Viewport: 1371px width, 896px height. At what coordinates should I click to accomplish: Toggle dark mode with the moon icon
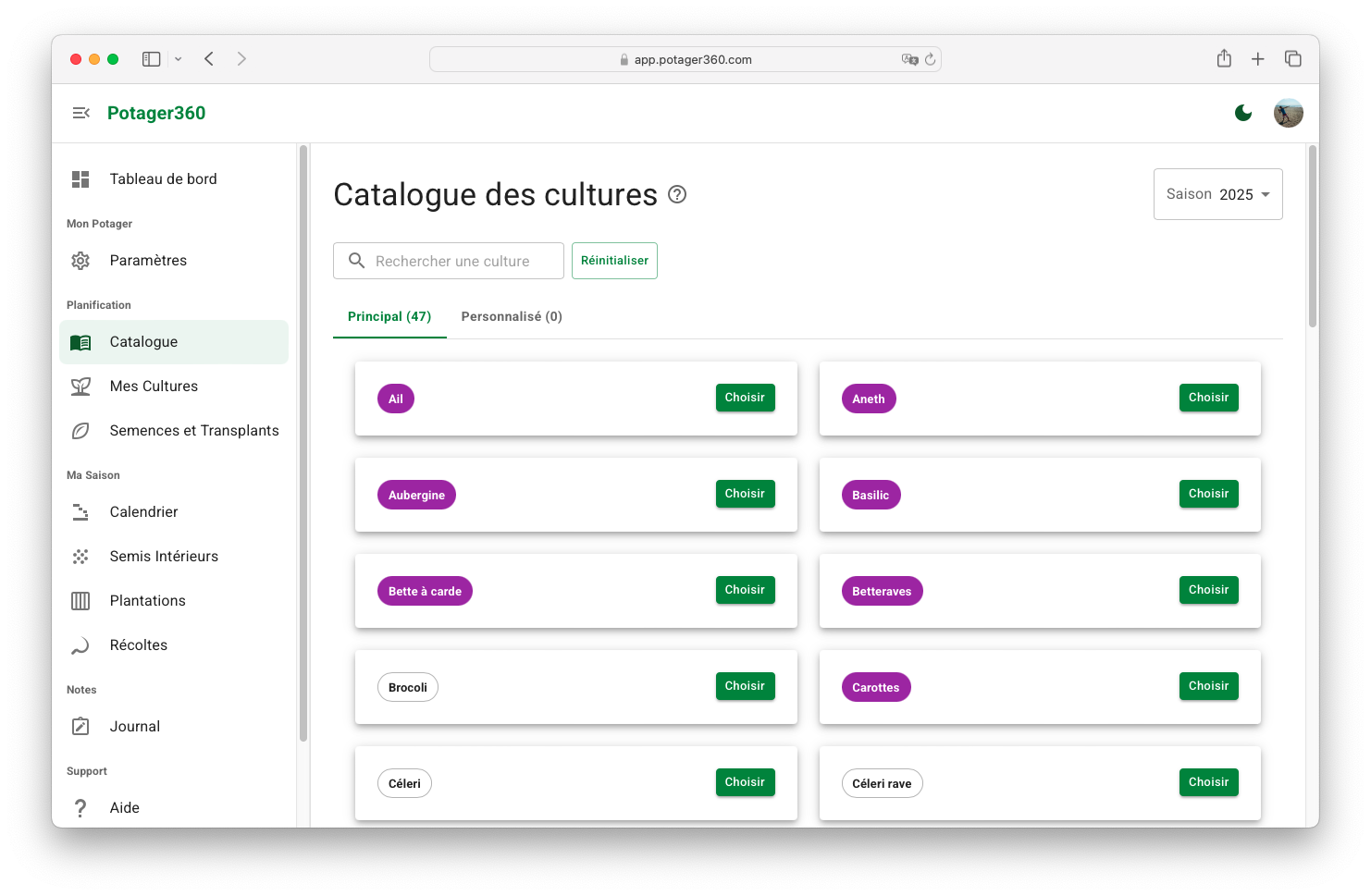(x=1243, y=112)
